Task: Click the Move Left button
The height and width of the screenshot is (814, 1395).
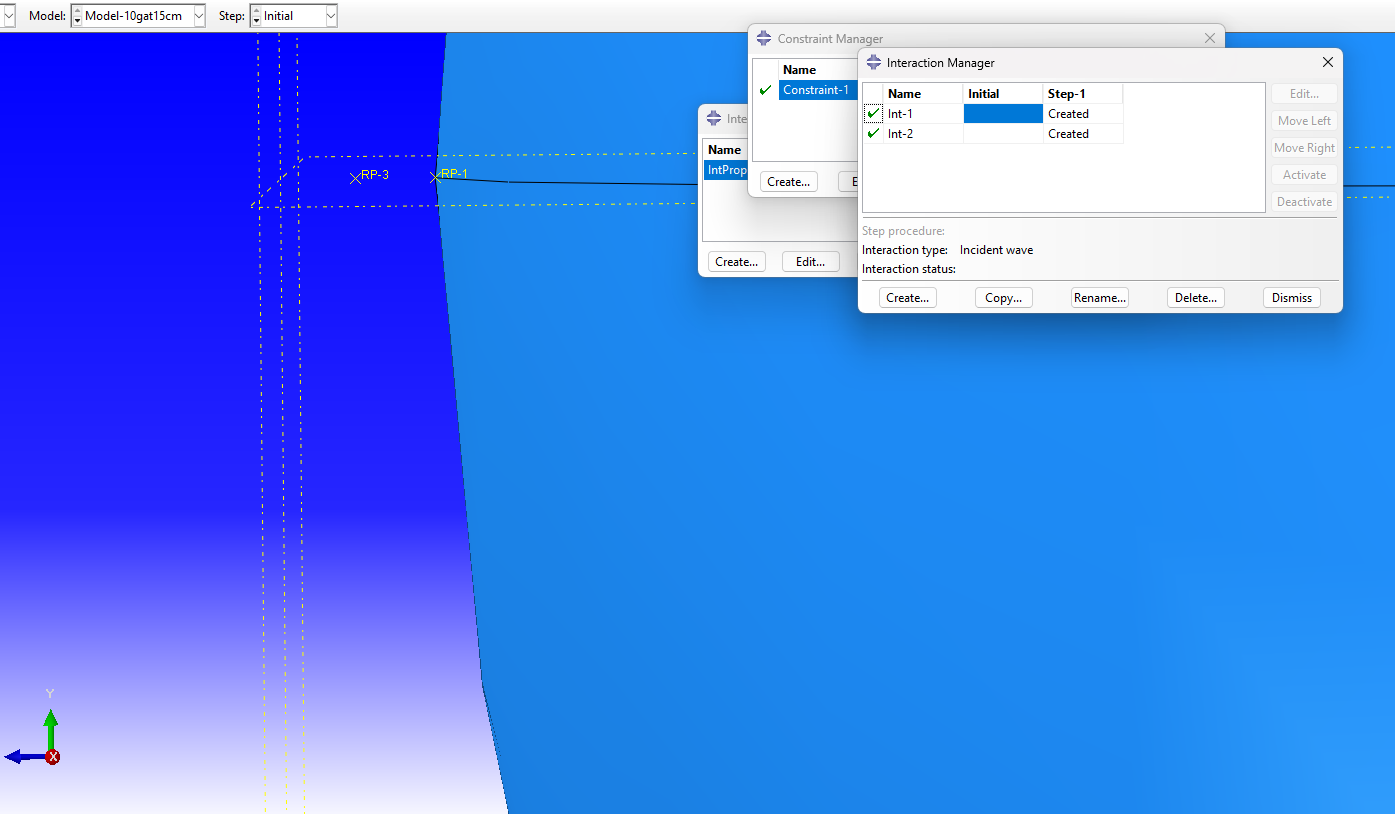Action: point(1305,120)
